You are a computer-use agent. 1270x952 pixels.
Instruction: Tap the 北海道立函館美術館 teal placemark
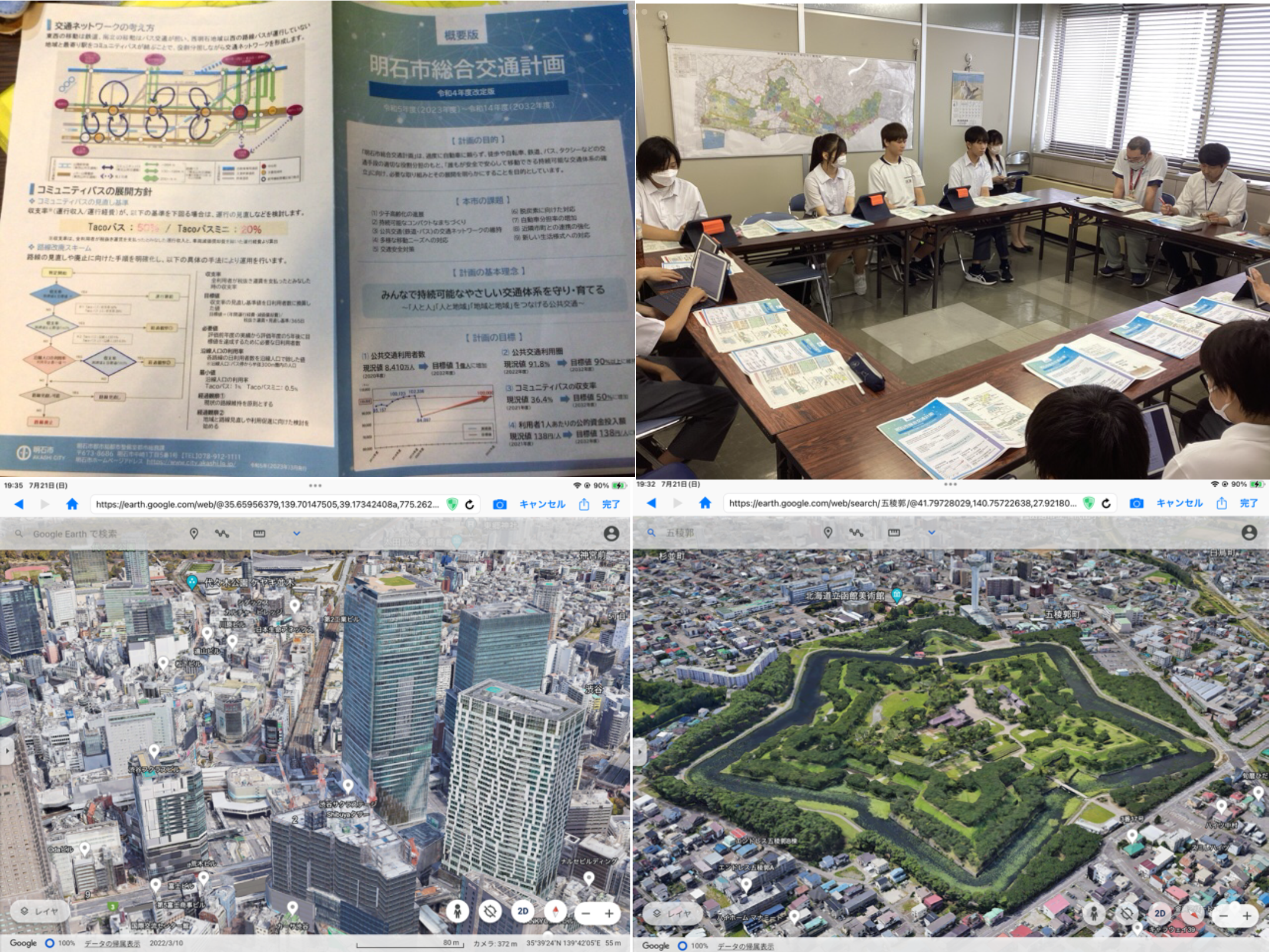(x=896, y=595)
